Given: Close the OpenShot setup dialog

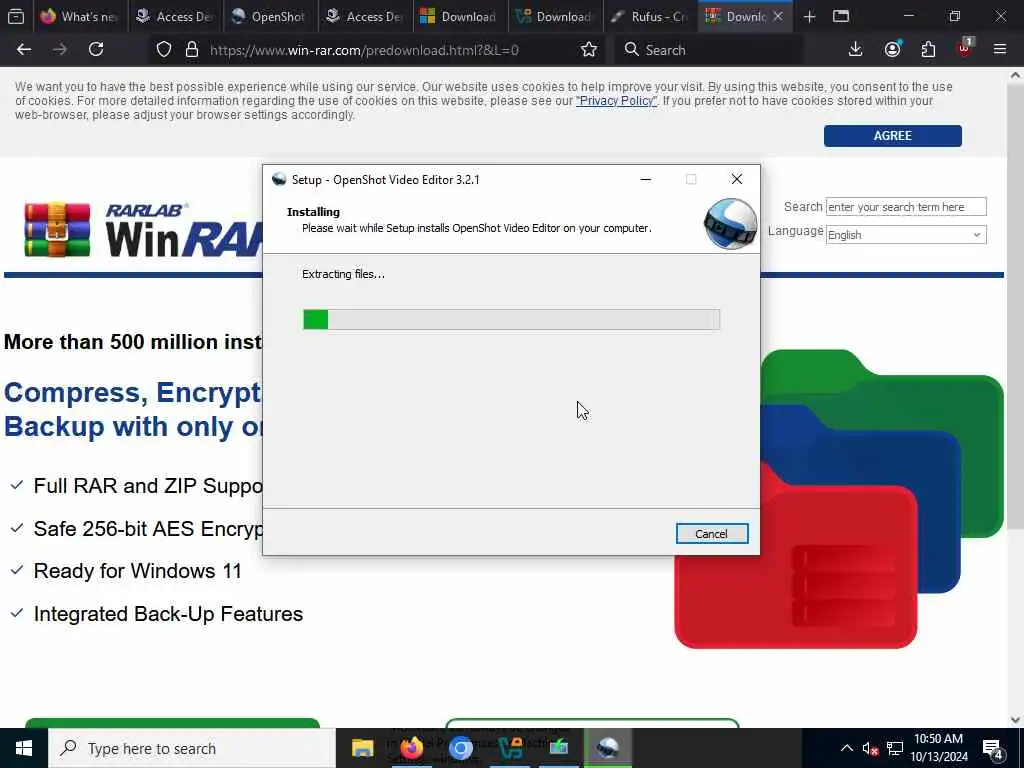Looking at the screenshot, I should [x=737, y=179].
